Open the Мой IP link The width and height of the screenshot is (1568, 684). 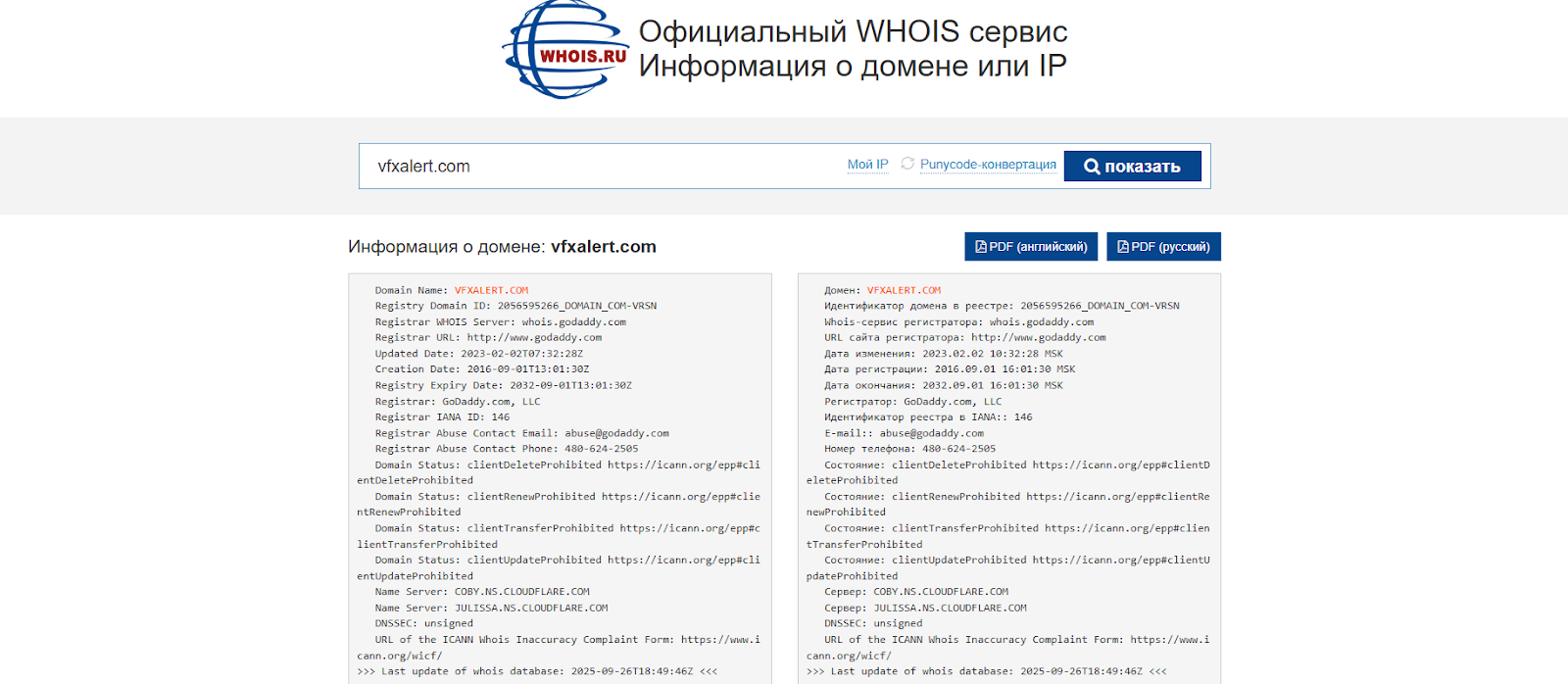[x=867, y=165]
